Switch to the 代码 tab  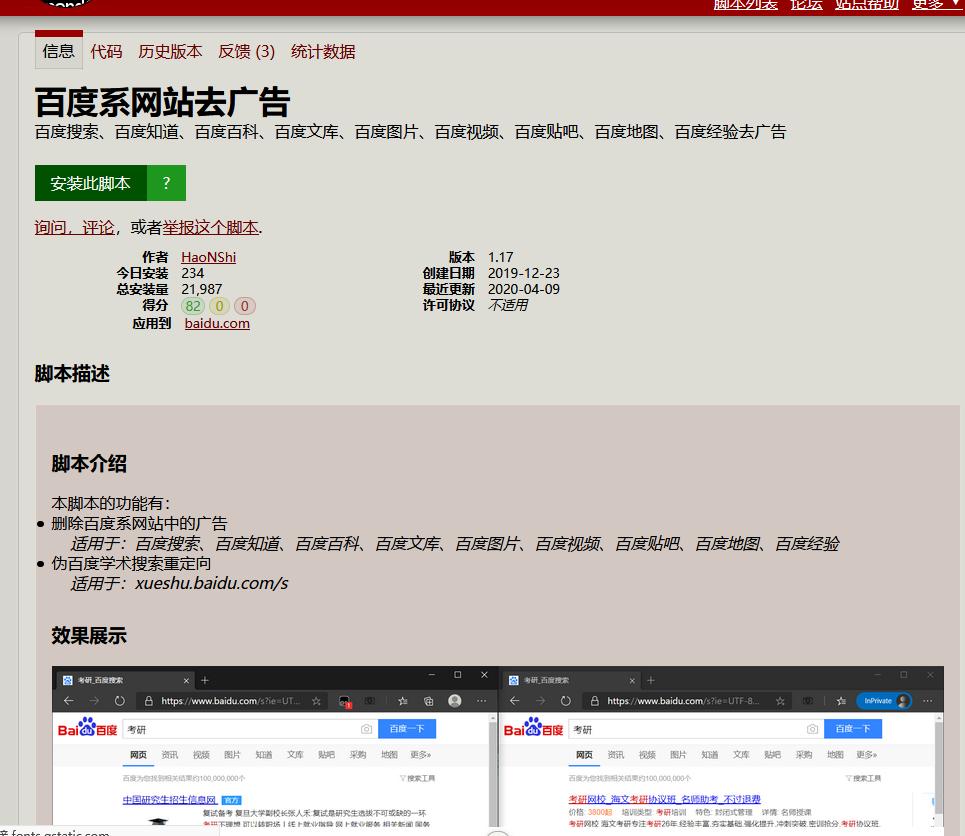[x=106, y=52]
